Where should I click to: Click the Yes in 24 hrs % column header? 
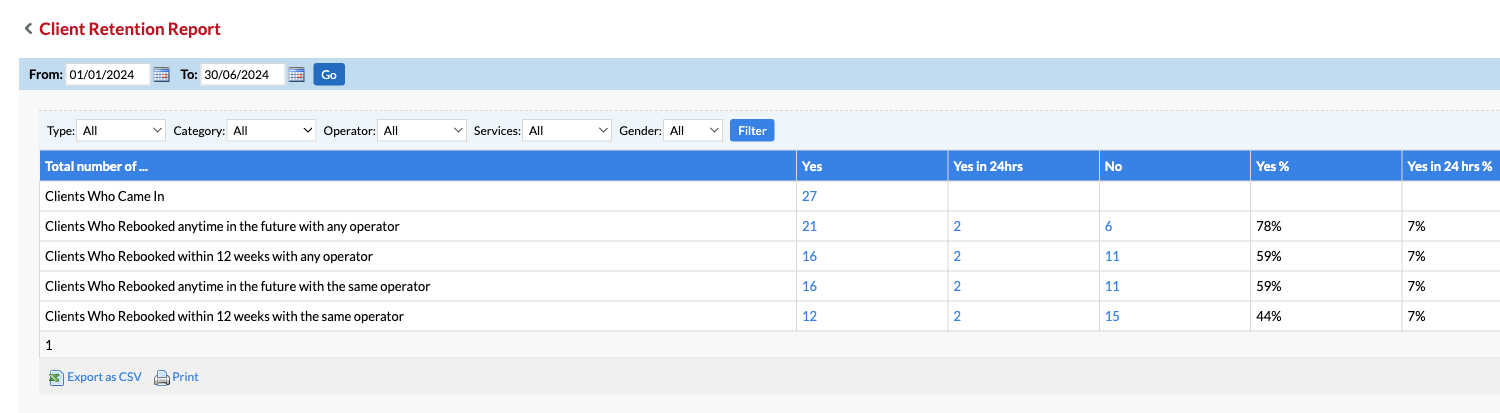(x=1450, y=166)
